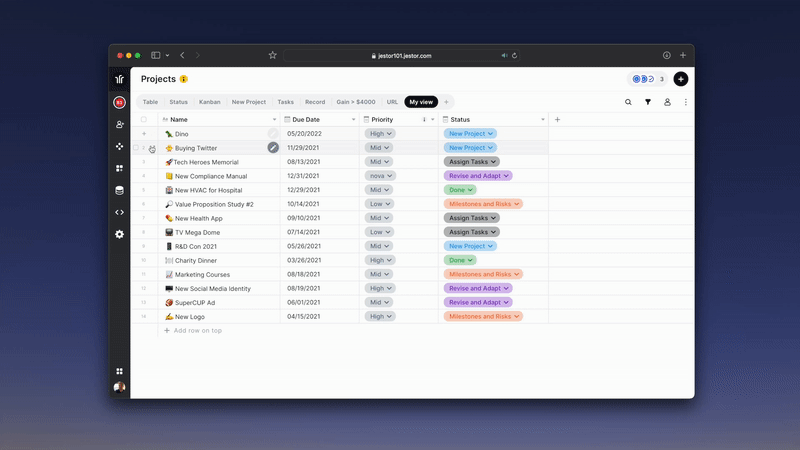Image resolution: width=800 pixels, height=450 pixels.
Task: Click the New Social Media Identity name
Action: (x=213, y=288)
